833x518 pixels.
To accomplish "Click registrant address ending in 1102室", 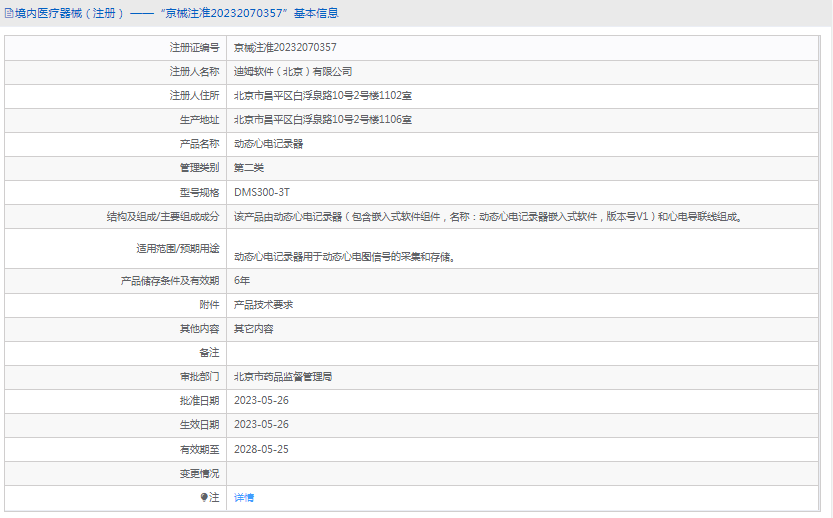I will pos(323,96).
